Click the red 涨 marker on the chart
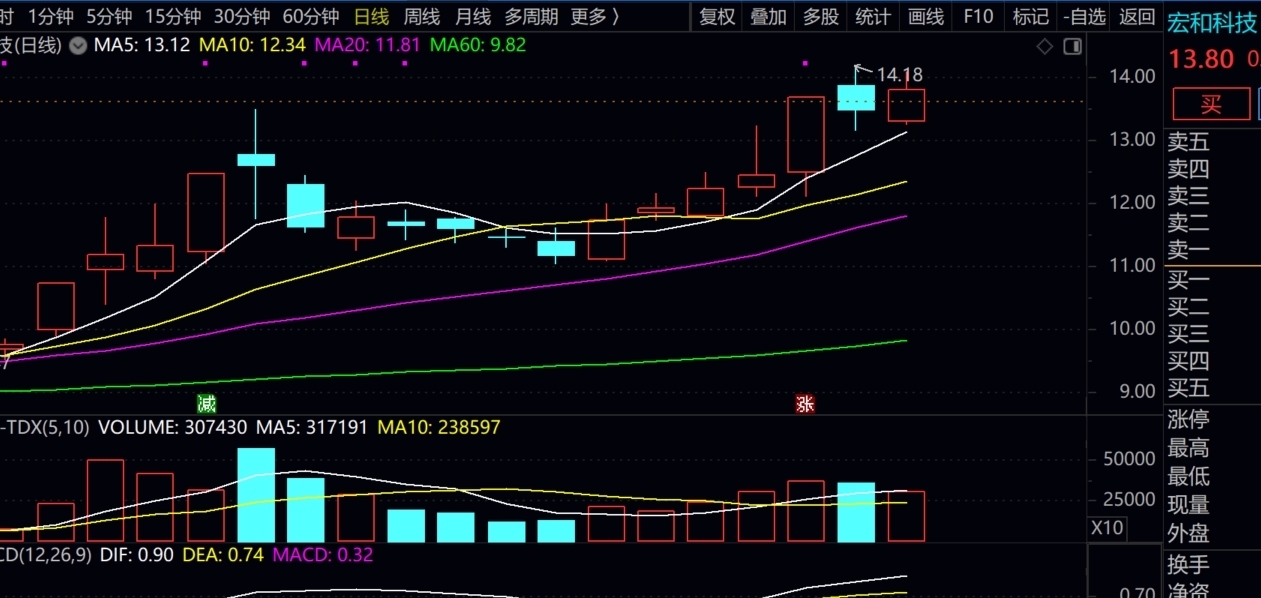The image size is (1261, 598). point(805,404)
